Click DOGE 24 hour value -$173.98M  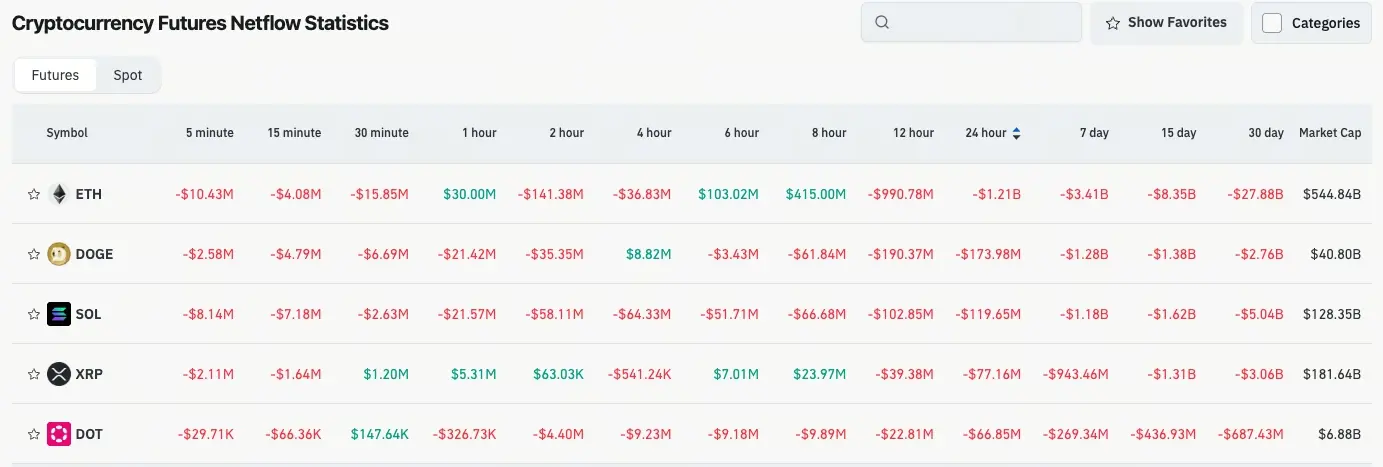988,254
